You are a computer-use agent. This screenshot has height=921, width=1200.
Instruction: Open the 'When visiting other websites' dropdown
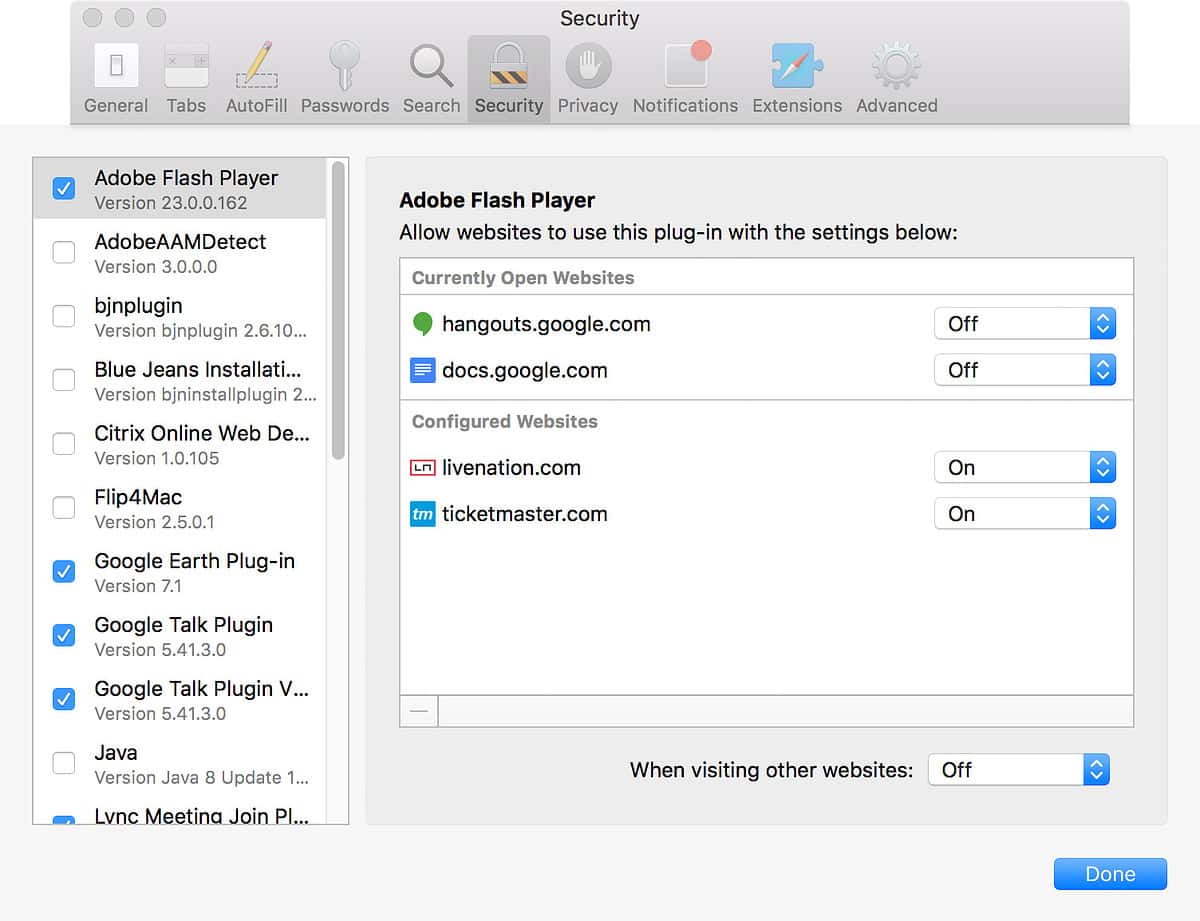(x=1019, y=770)
